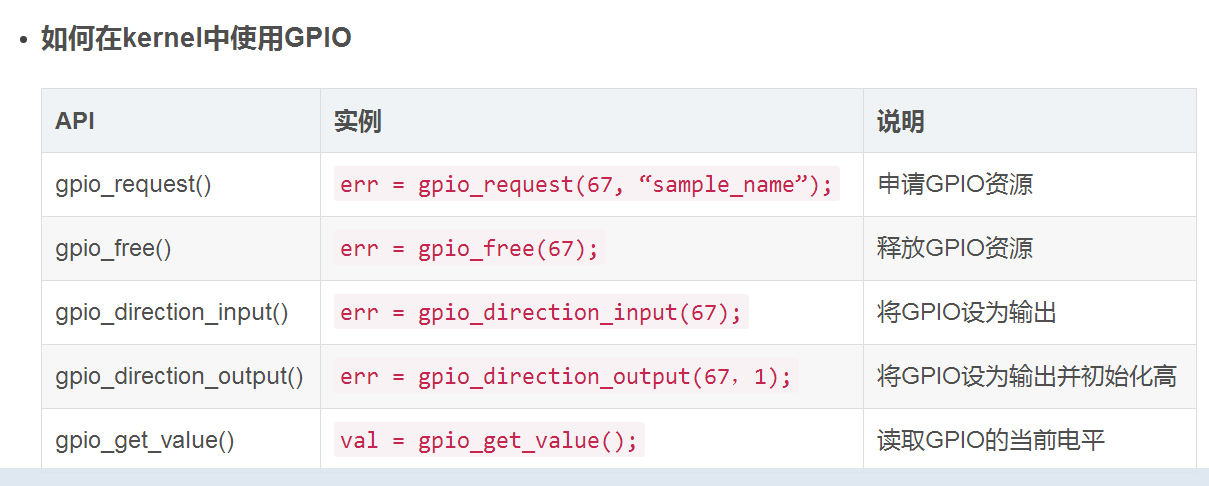Click the 读取GPIO的当前电平 description
This screenshot has height=486, width=1209.
[x=991, y=441]
